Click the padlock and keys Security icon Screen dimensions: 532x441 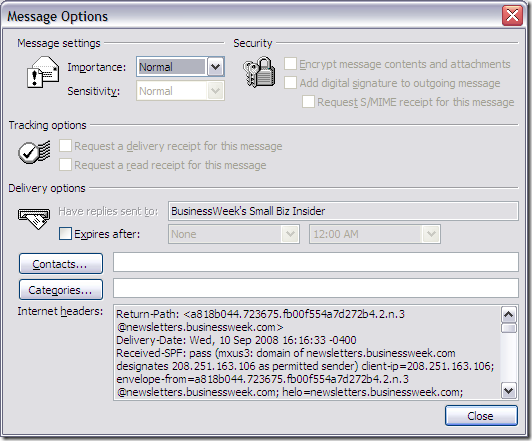coord(259,72)
